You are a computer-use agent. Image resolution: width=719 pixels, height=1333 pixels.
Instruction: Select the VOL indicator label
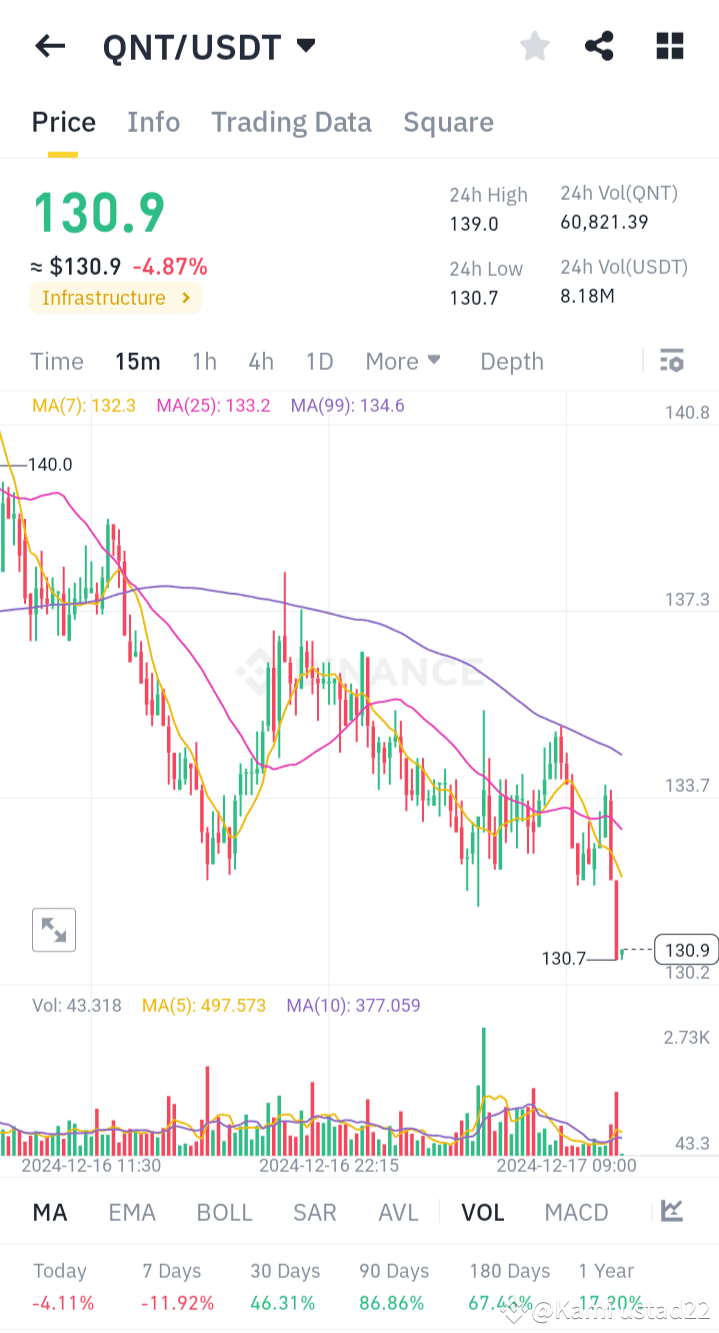(482, 1211)
